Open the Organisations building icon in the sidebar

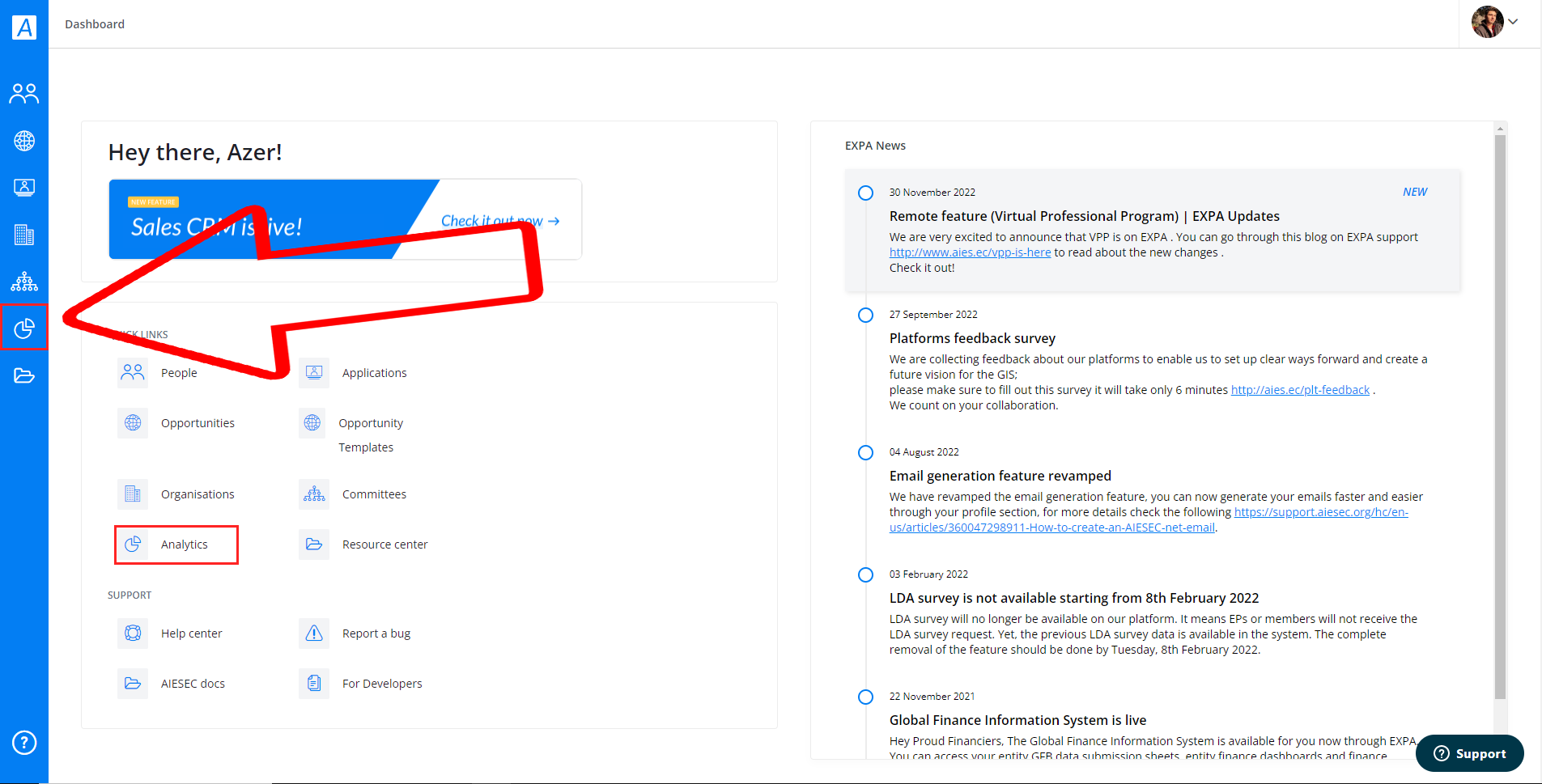(x=24, y=235)
